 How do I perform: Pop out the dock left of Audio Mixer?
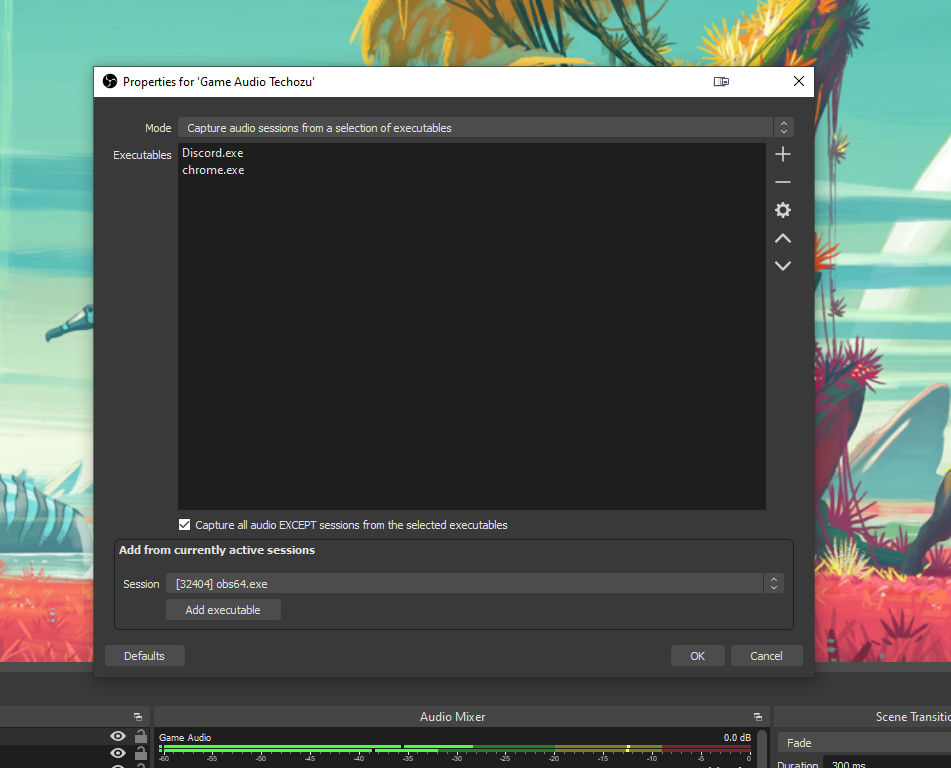(x=138, y=716)
